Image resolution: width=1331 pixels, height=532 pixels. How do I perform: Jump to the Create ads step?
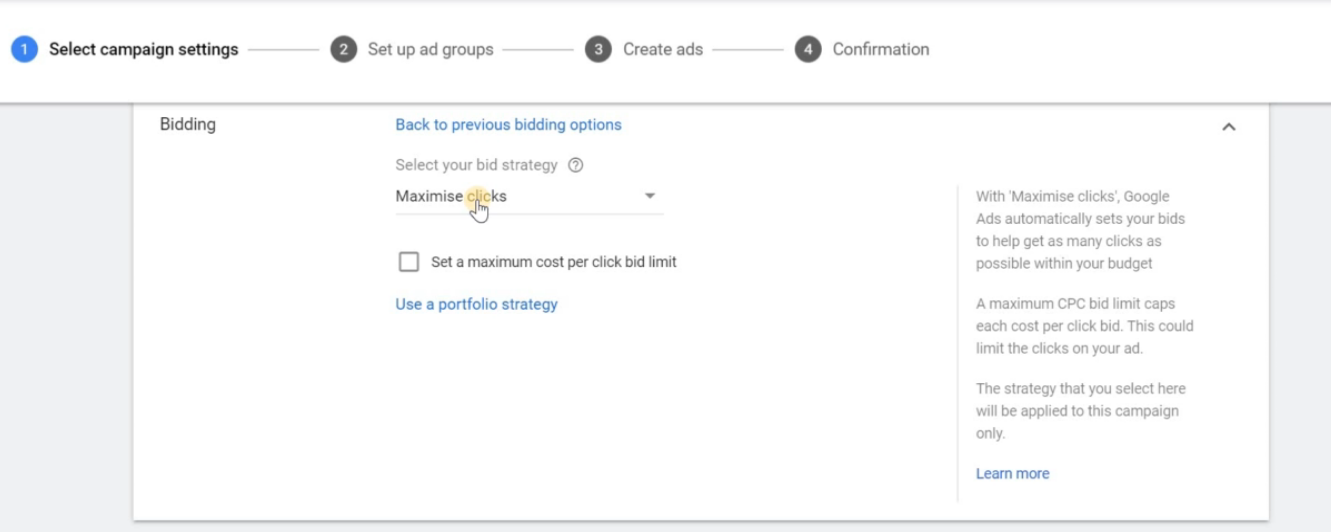(662, 49)
